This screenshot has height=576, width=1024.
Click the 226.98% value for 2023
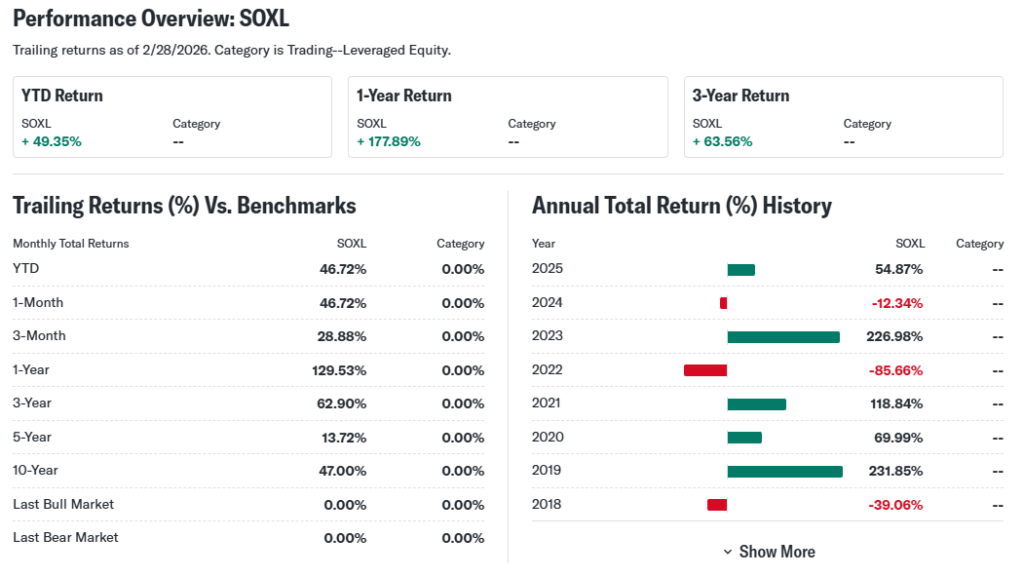tap(895, 337)
